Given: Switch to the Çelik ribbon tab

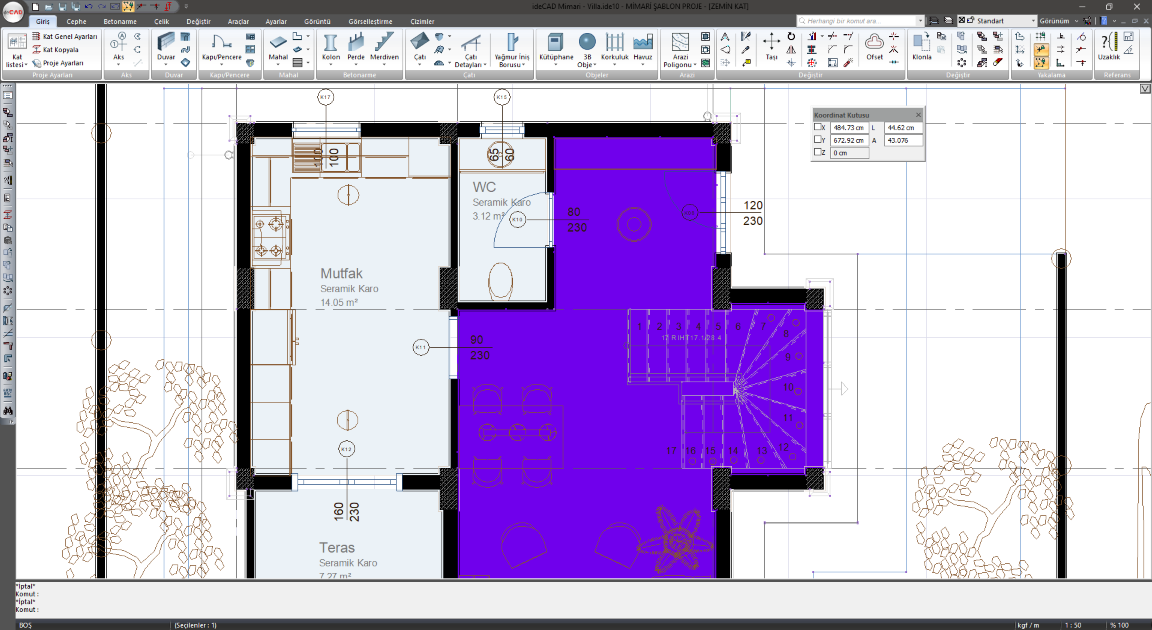Looking at the screenshot, I should pyautogui.click(x=162, y=21).
